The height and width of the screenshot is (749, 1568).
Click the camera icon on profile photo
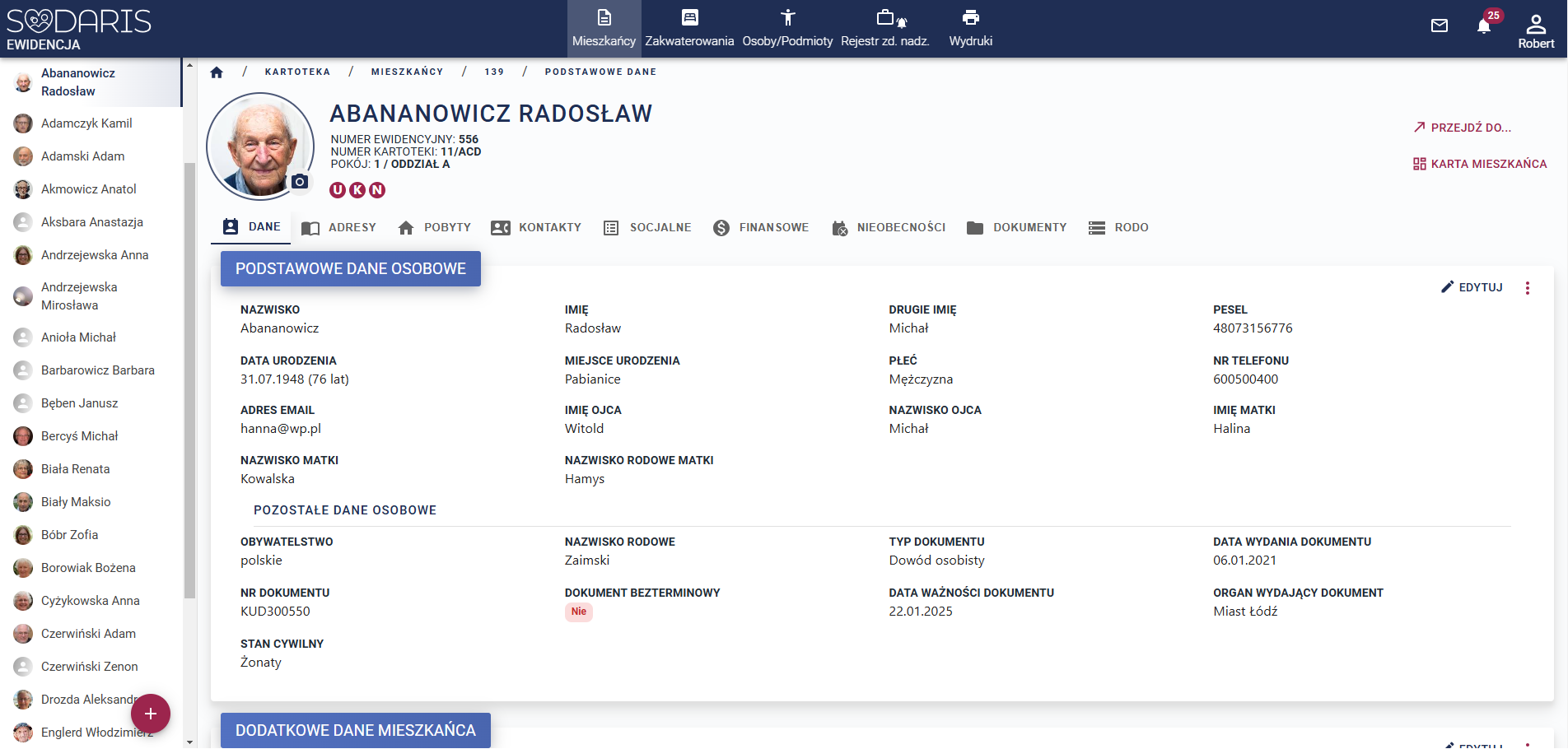click(300, 182)
